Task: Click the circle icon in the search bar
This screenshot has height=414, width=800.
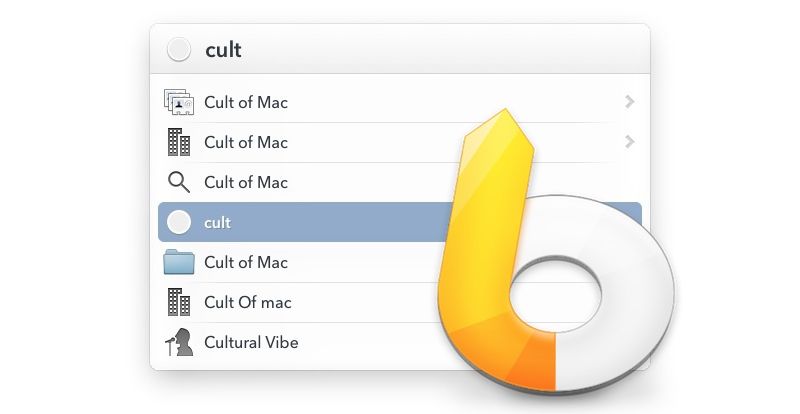Action: tap(179, 49)
